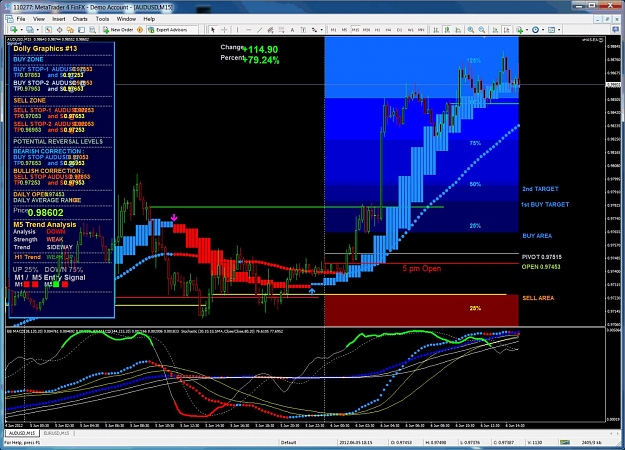Switch to the EURUSD,M15 chart tab

(x=57, y=433)
